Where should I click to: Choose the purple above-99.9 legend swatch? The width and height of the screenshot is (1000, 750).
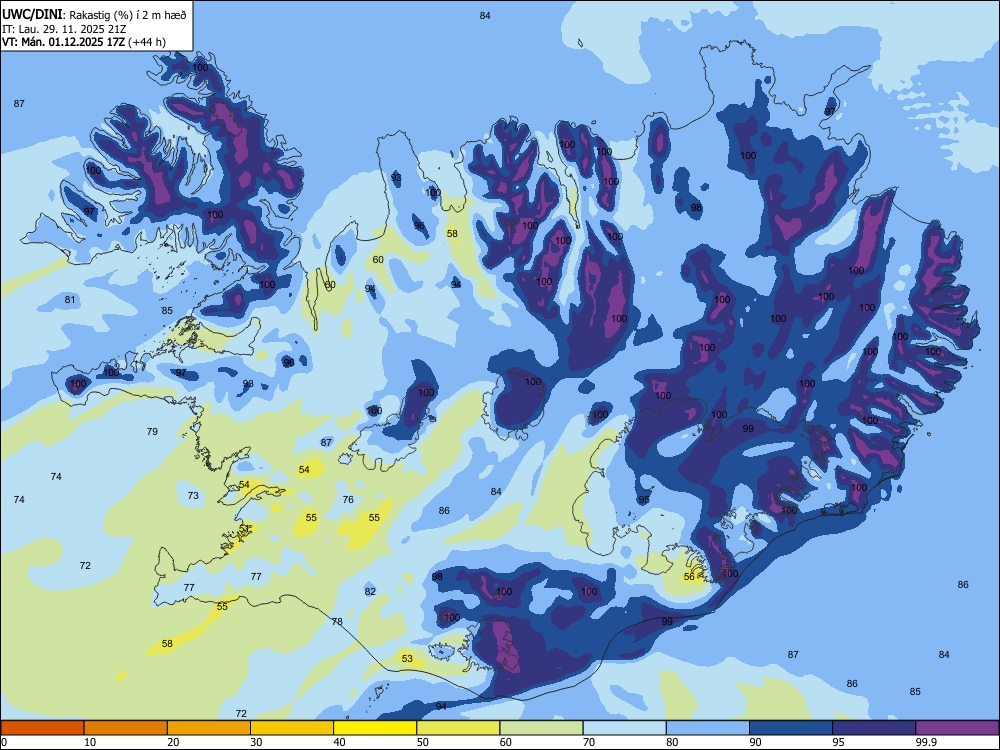(957, 728)
